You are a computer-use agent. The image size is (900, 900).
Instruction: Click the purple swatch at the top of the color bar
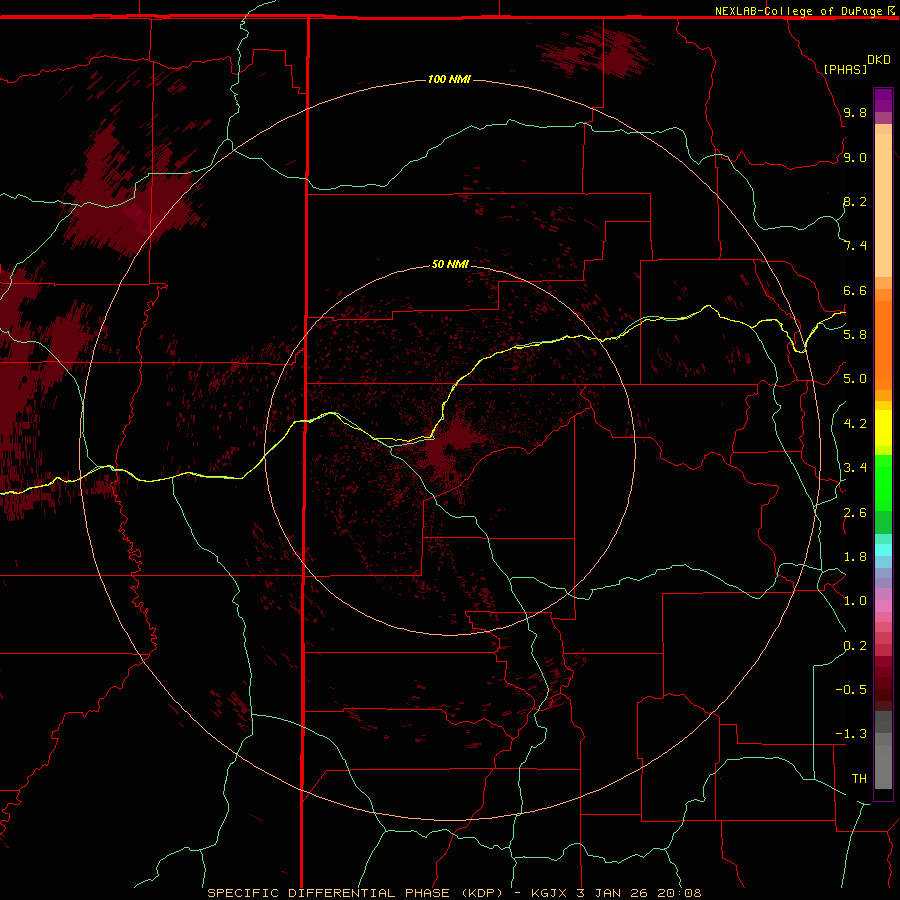tap(883, 100)
